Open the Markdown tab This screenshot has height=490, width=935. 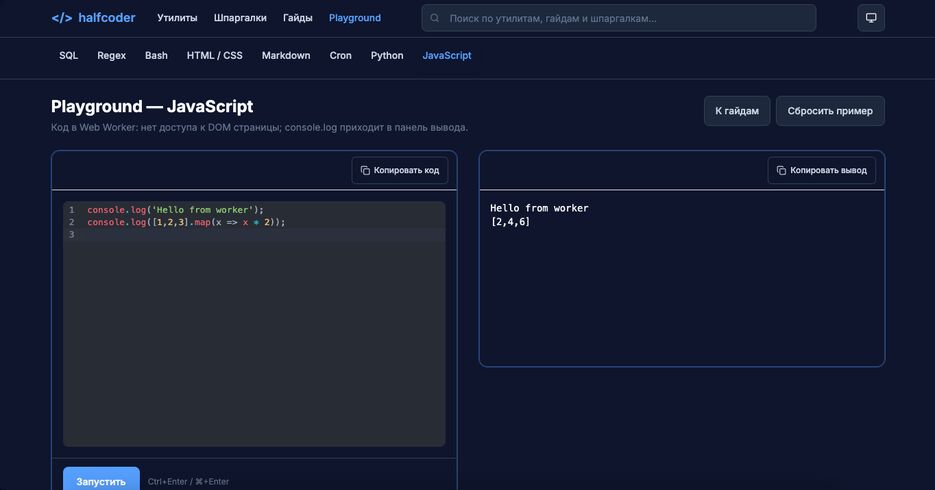(x=286, y=55)
